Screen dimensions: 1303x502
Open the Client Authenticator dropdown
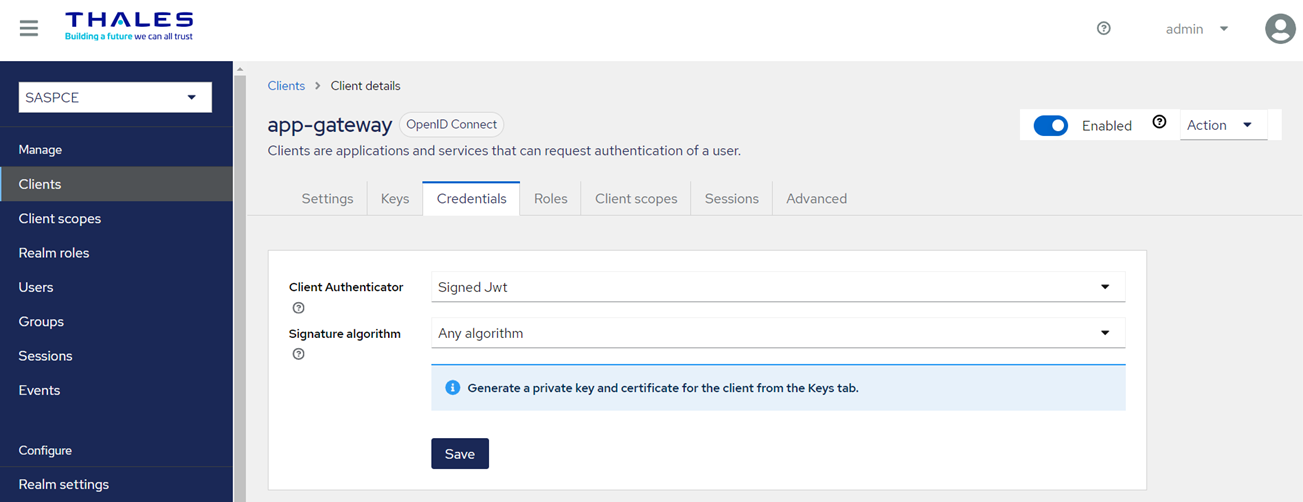click(x=777, y=287)
